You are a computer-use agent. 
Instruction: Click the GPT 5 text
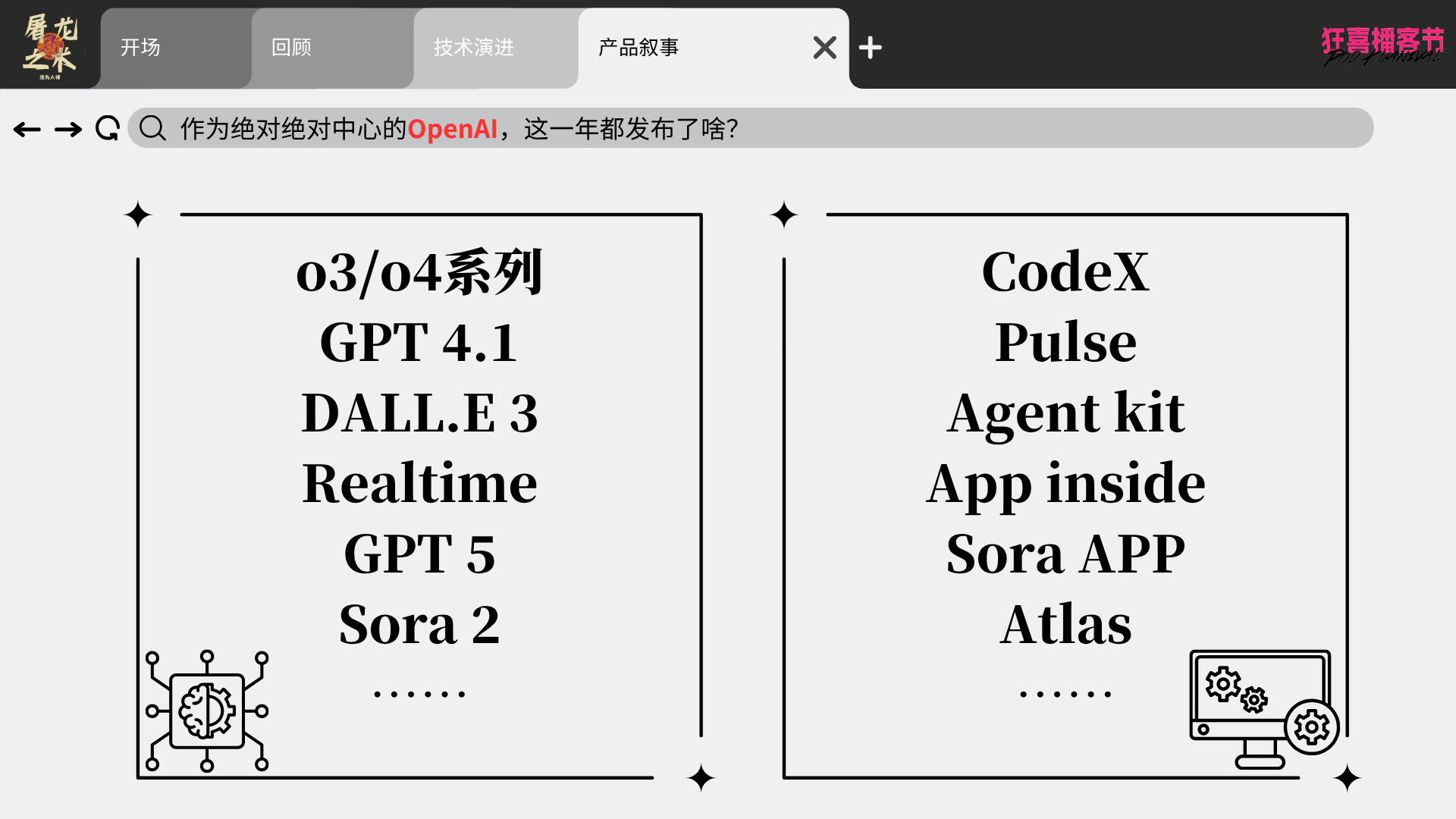(419, 554)
